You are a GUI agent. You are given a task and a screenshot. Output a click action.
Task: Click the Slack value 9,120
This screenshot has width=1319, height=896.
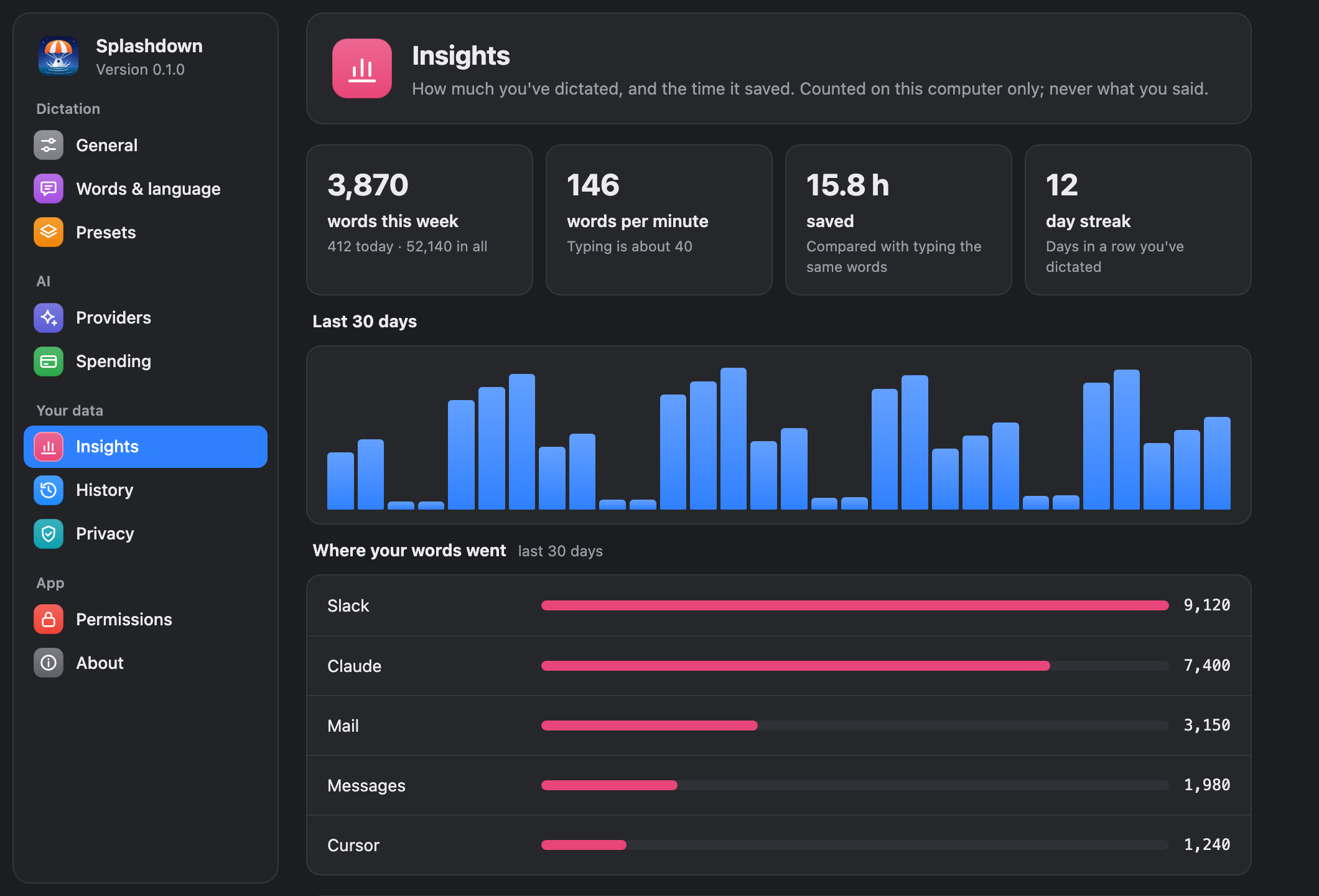1207,605
